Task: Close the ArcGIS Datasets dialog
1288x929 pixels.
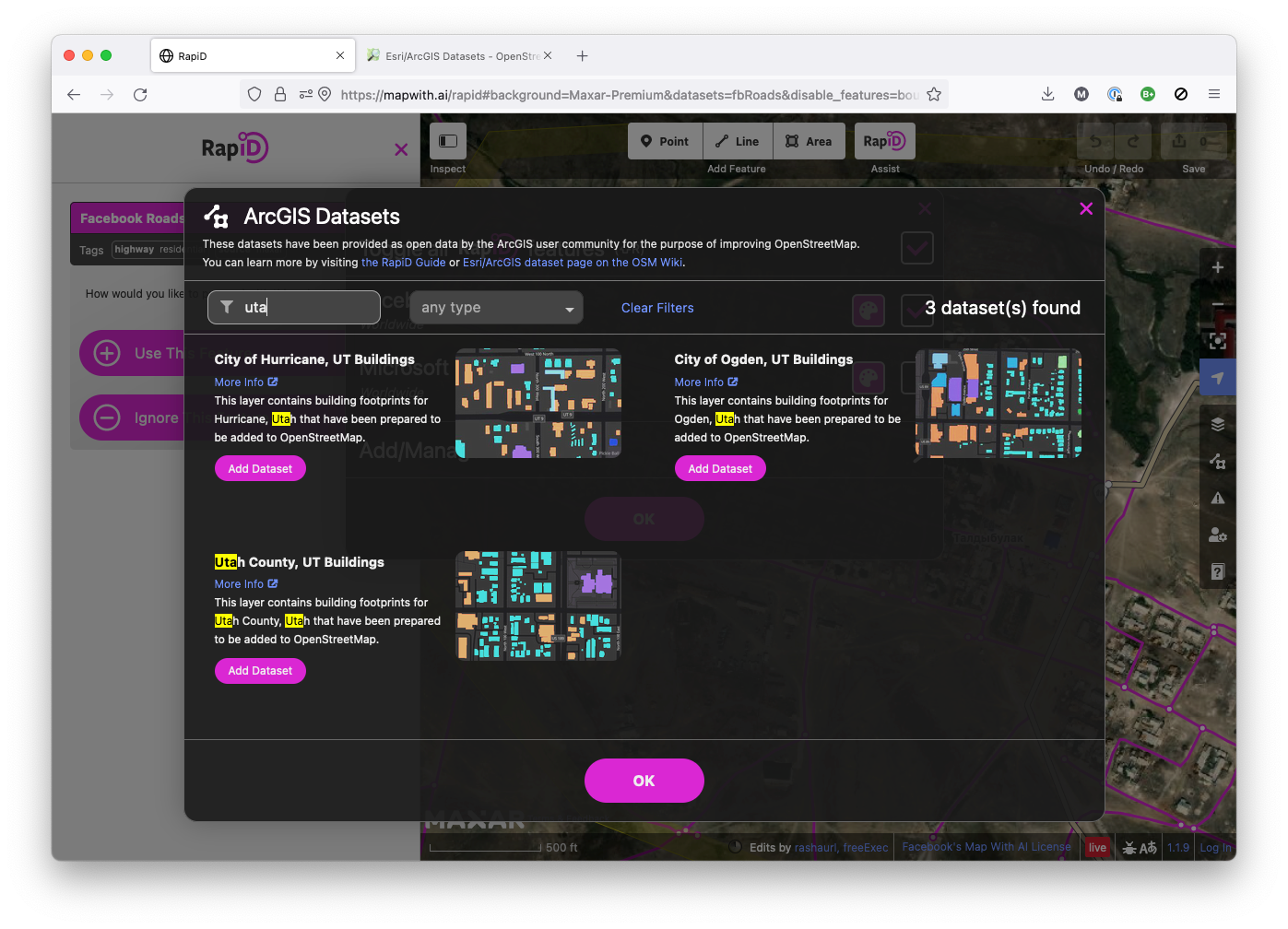Action: (1086, 209)
